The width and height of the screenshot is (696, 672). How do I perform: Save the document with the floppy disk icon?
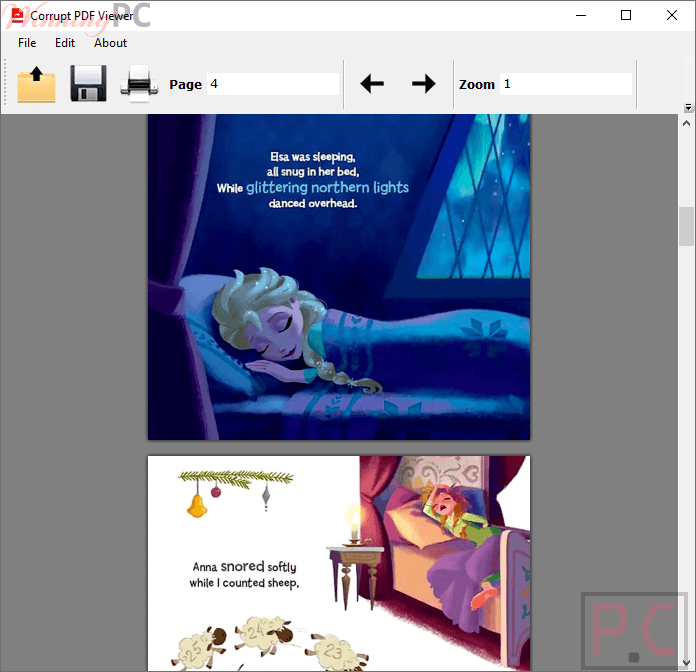pos(88,83)
